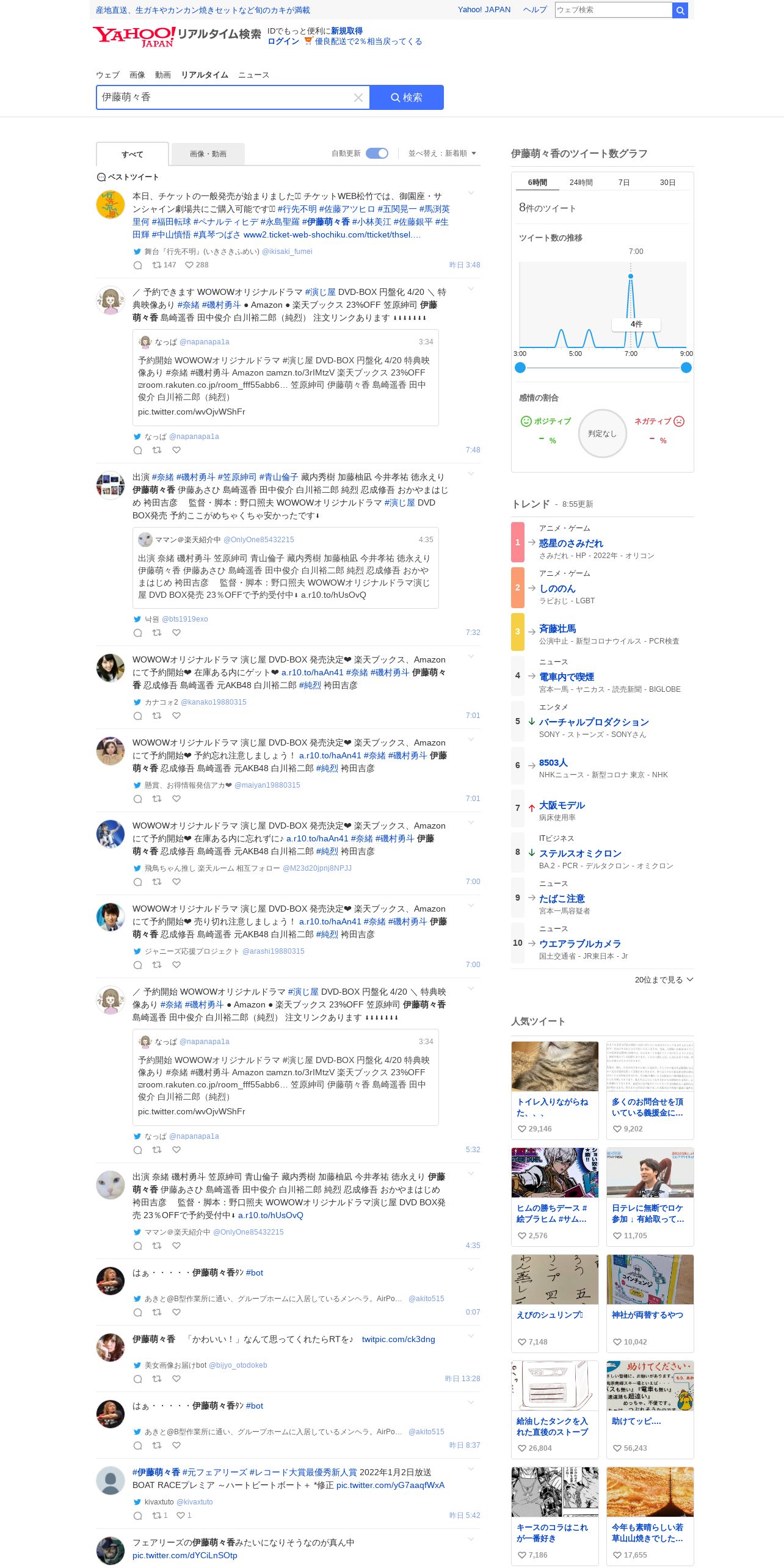Click the top web search magnifier button

680,10
